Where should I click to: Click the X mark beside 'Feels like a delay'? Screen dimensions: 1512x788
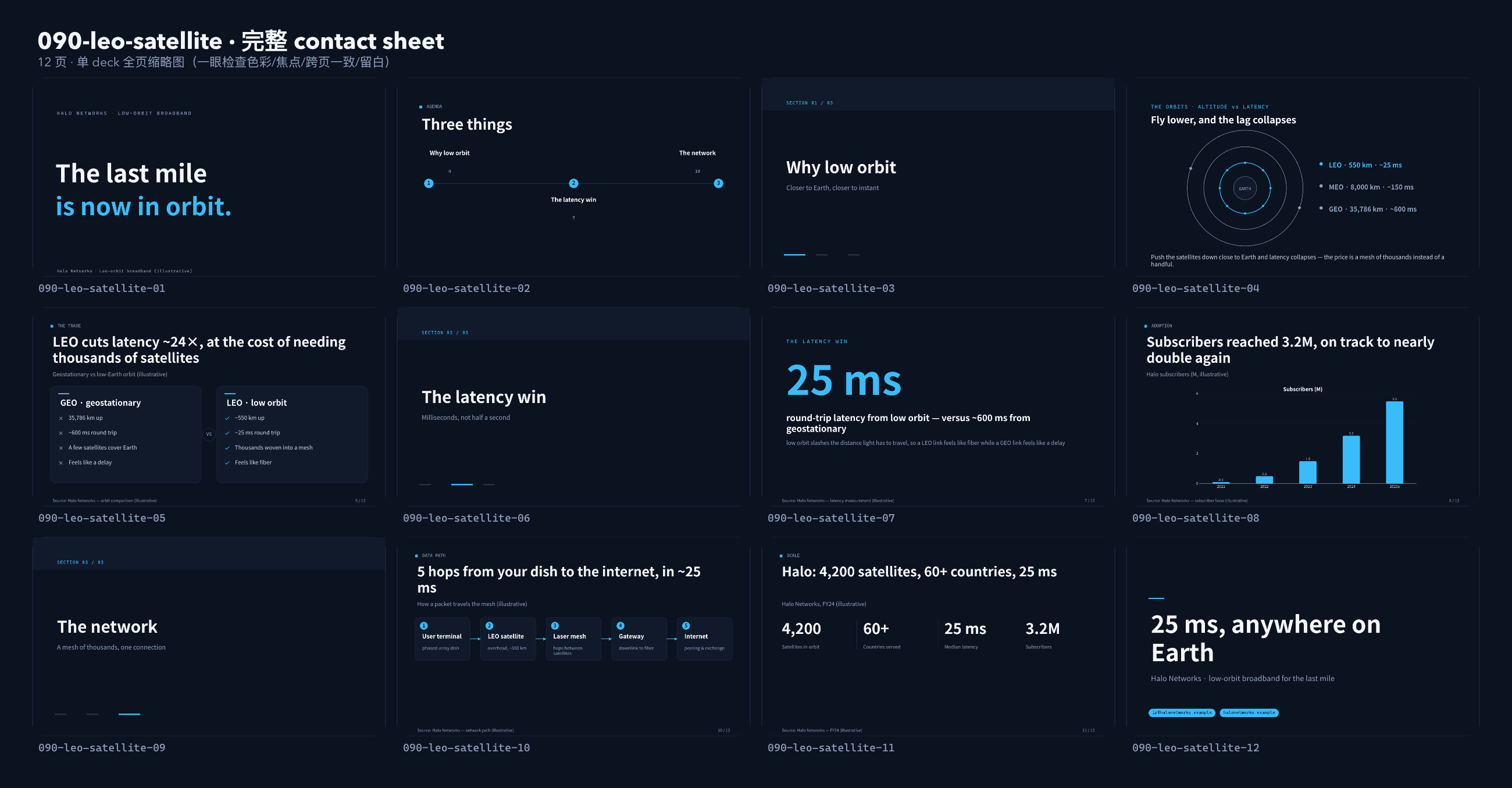[x=61, y=463]
